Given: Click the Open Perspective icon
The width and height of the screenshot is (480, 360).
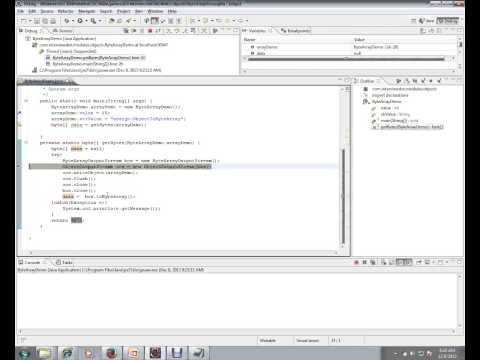Looking at the screenshot, I should (413, 21).
